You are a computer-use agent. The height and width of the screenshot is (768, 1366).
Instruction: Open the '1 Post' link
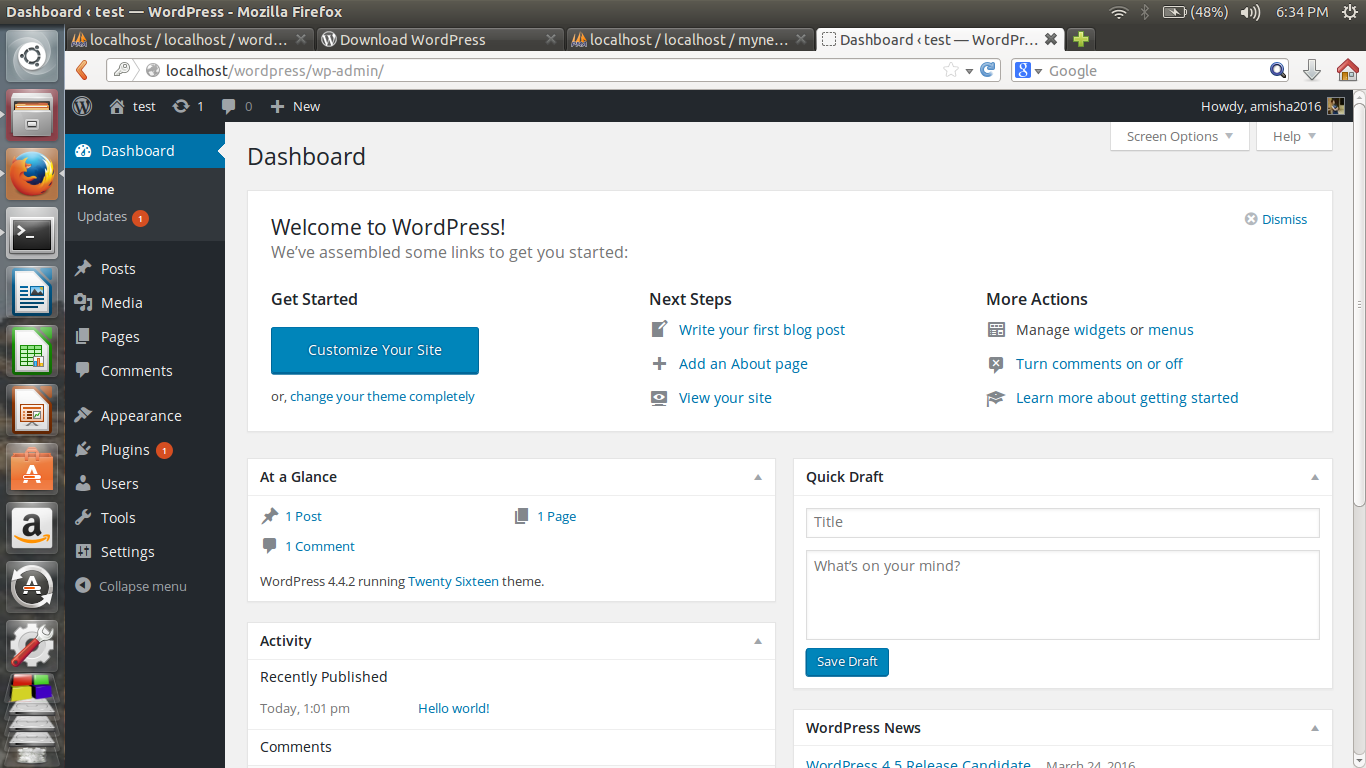(x=303, y=517)
